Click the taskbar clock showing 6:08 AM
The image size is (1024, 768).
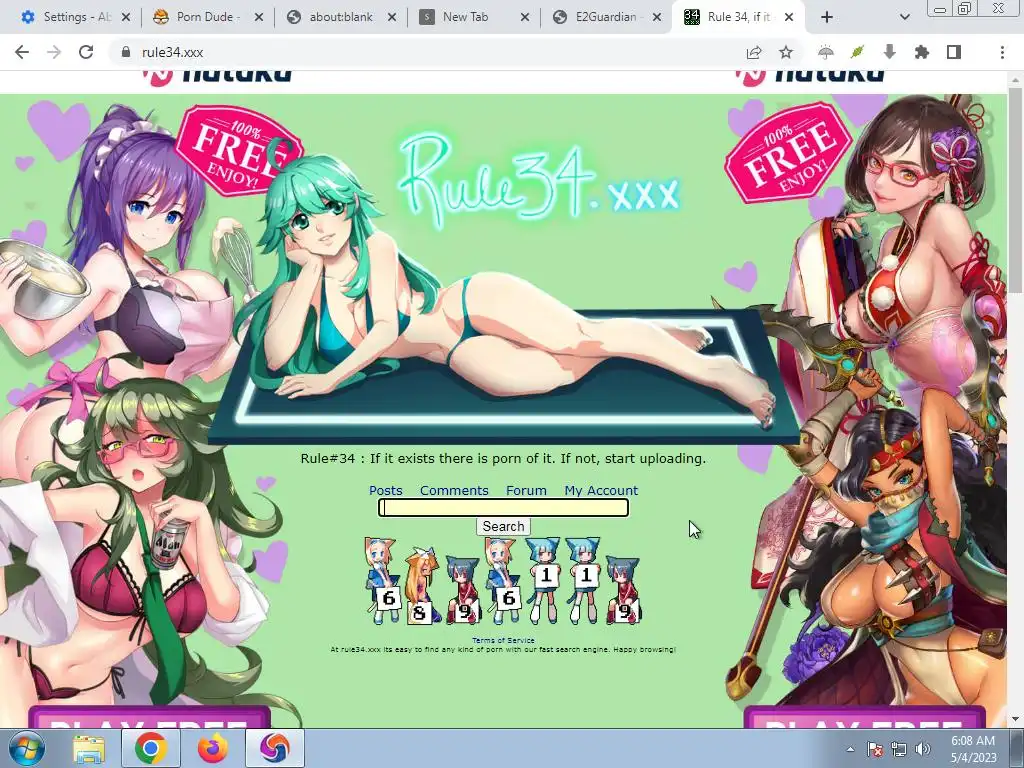pos(973,749)
